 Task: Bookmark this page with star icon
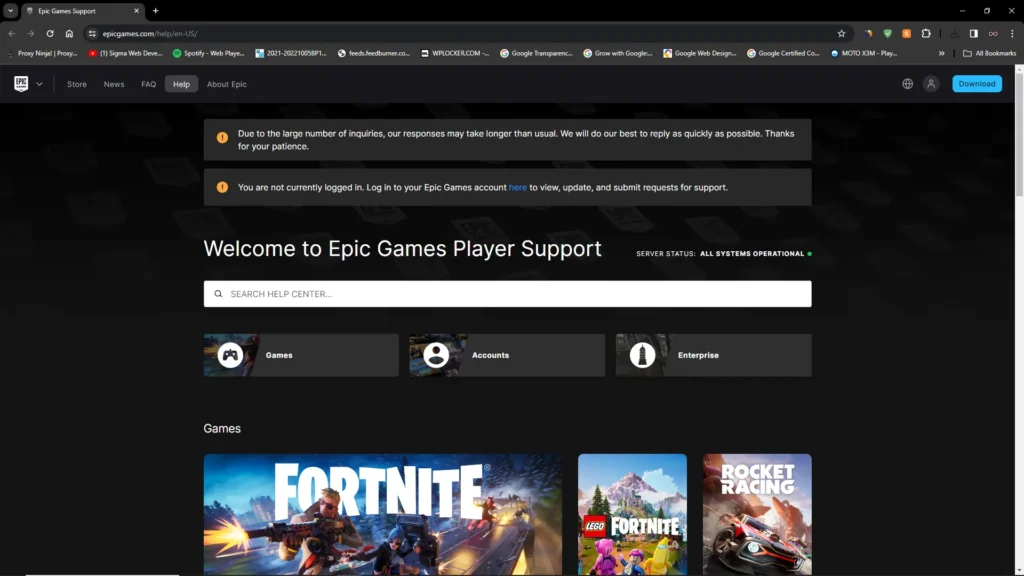click(x=841, y=33)
